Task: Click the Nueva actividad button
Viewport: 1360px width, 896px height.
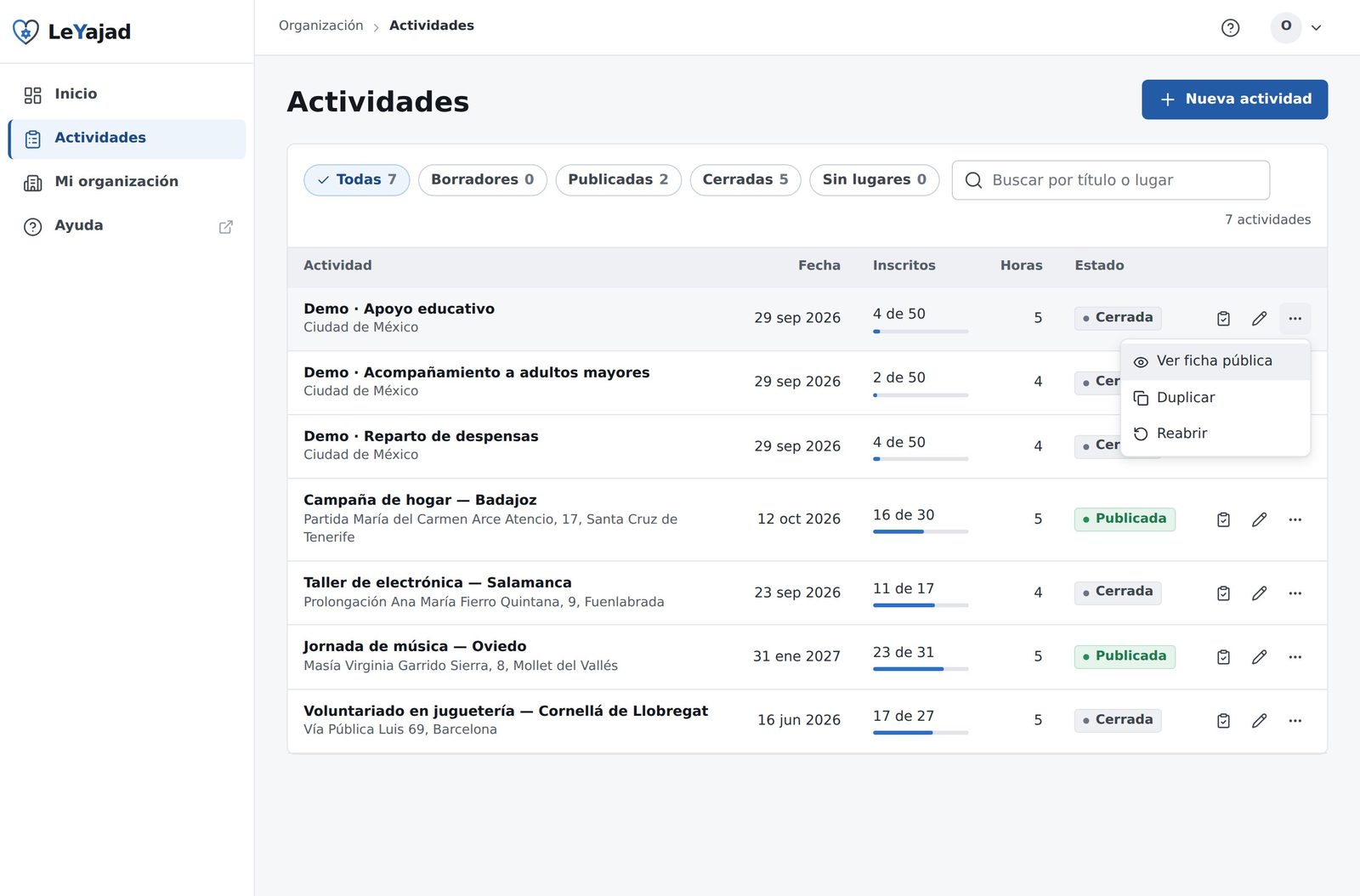Action: pyautogui.click(x=1234, y=99)
